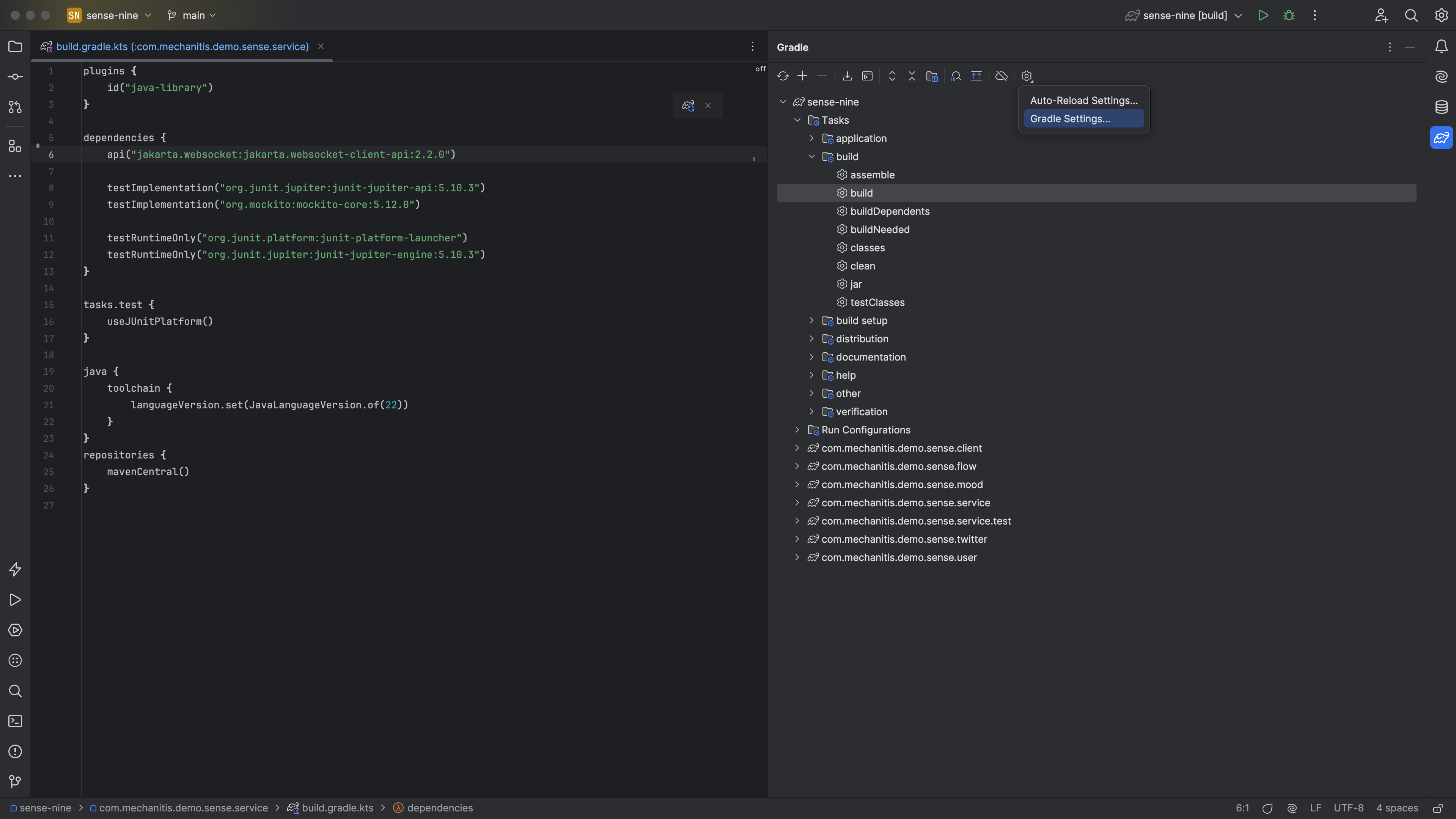Select Gradle Settings... menu item

coord(1070,119)
